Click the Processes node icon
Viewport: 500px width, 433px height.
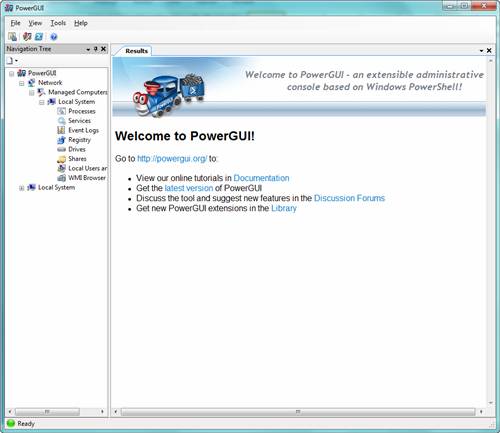click(61, 111)
